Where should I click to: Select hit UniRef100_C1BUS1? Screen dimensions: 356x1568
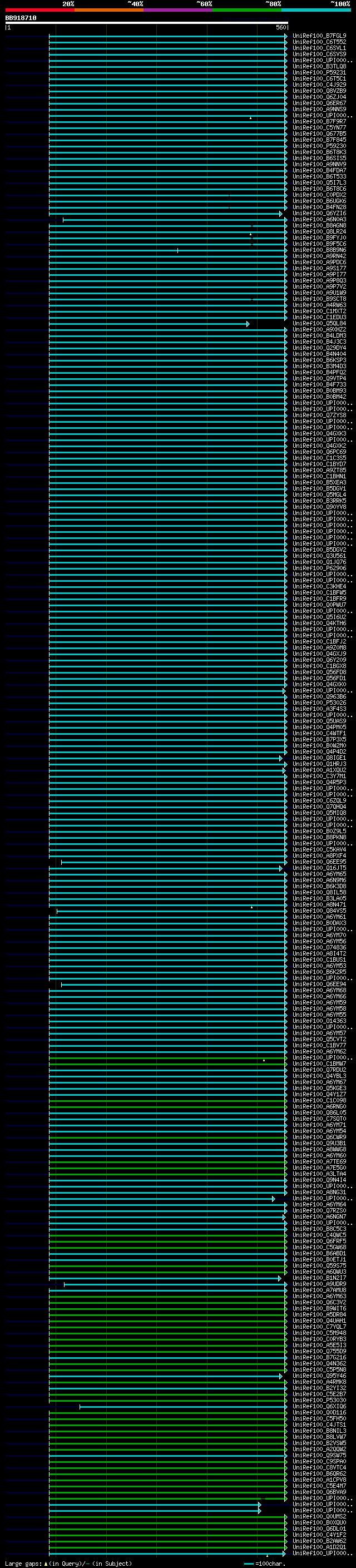click(319, 960)
